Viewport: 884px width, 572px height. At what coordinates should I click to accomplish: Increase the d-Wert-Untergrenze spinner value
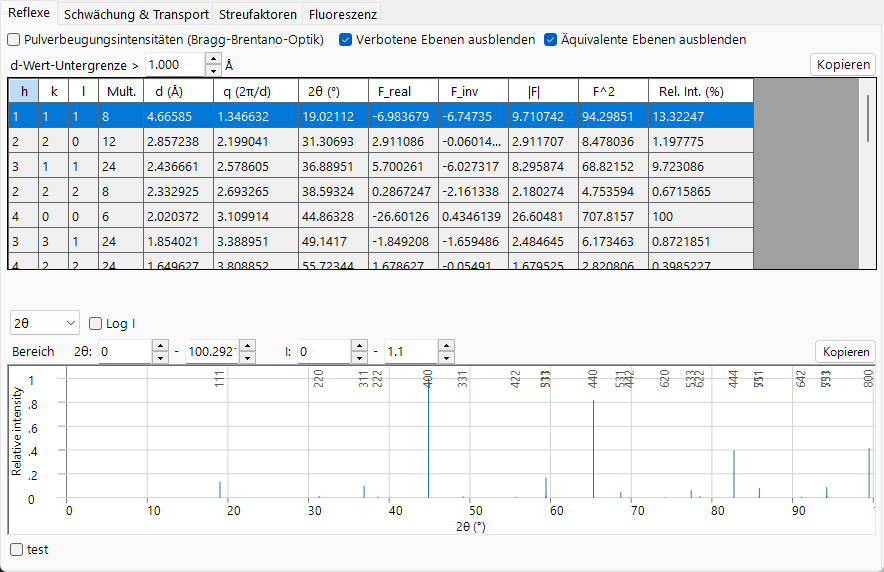[213, 59]
